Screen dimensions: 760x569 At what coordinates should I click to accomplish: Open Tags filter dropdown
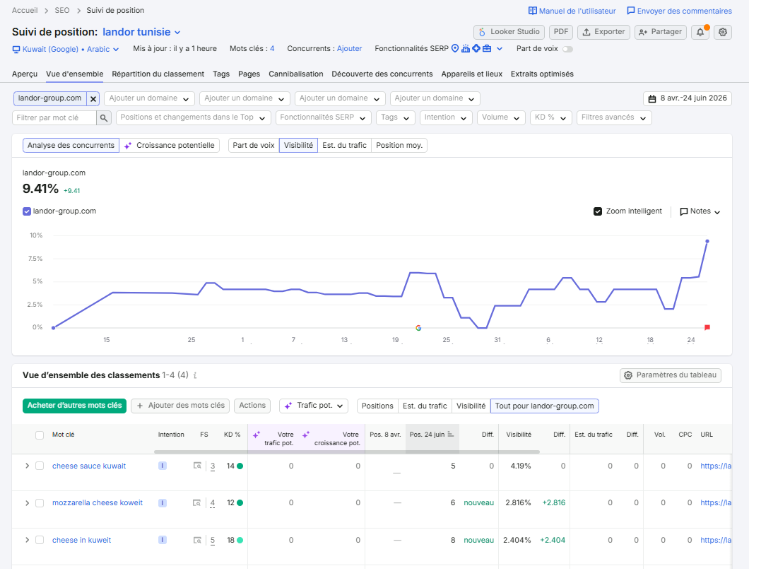[x=395, y=117]
